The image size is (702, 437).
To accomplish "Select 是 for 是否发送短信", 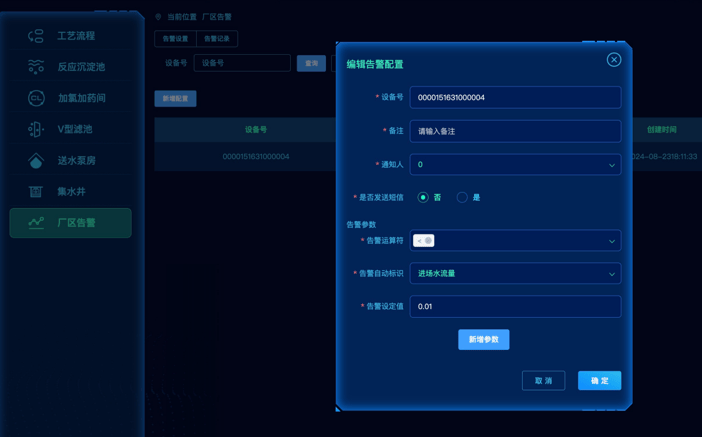I will [x=462, y=197].
